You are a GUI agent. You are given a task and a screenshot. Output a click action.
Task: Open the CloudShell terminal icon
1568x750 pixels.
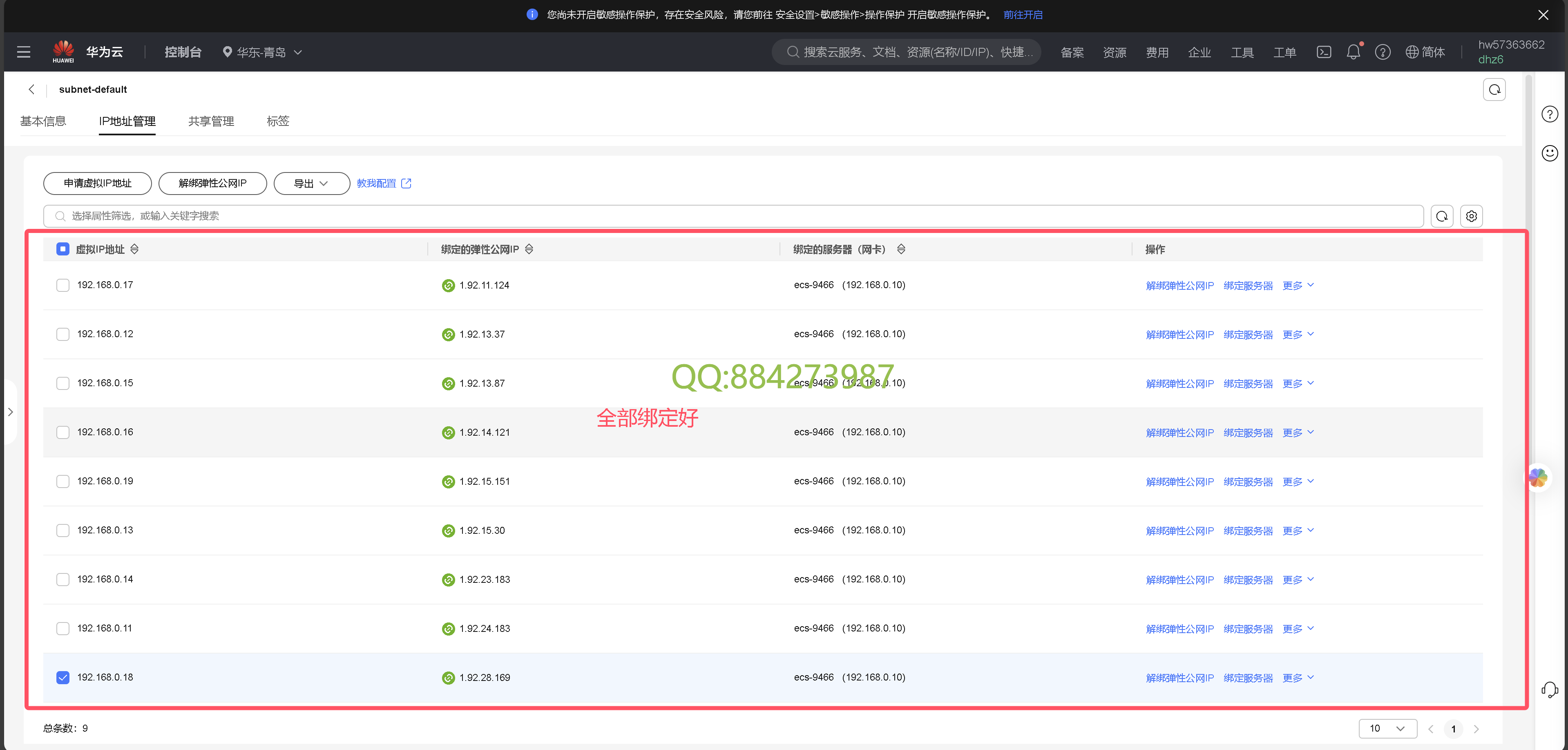[1324, 52]
